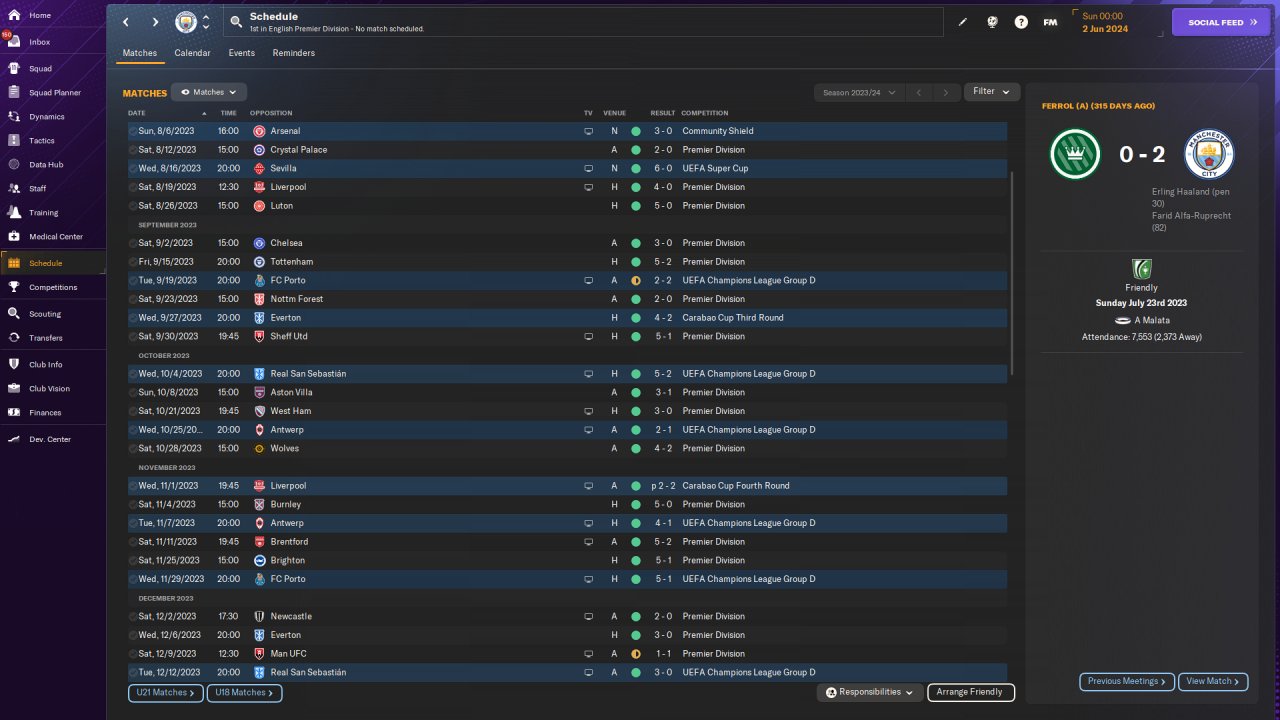Open U21 Matches

click(x=166, y=692)
